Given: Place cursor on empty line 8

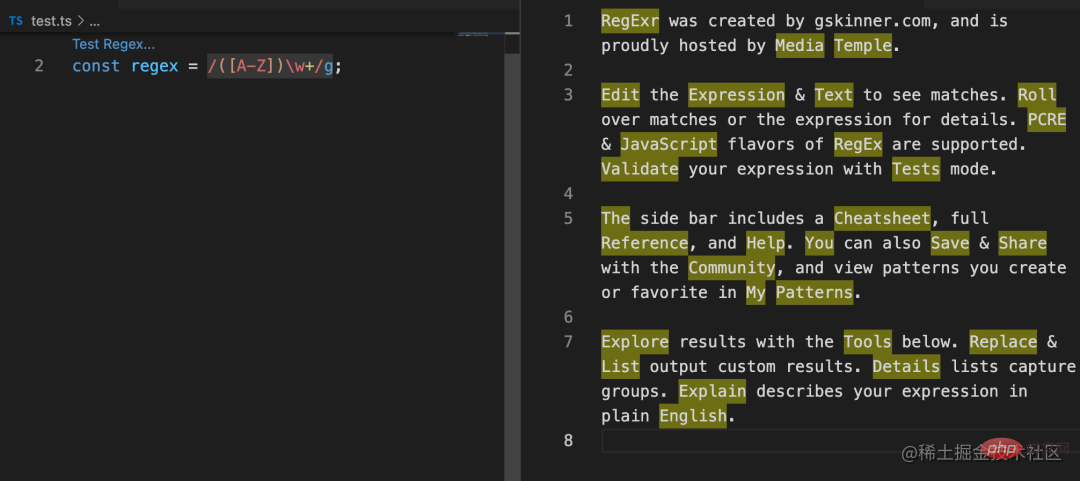Looking at the screenshot, I should click(x=800, y=440).
